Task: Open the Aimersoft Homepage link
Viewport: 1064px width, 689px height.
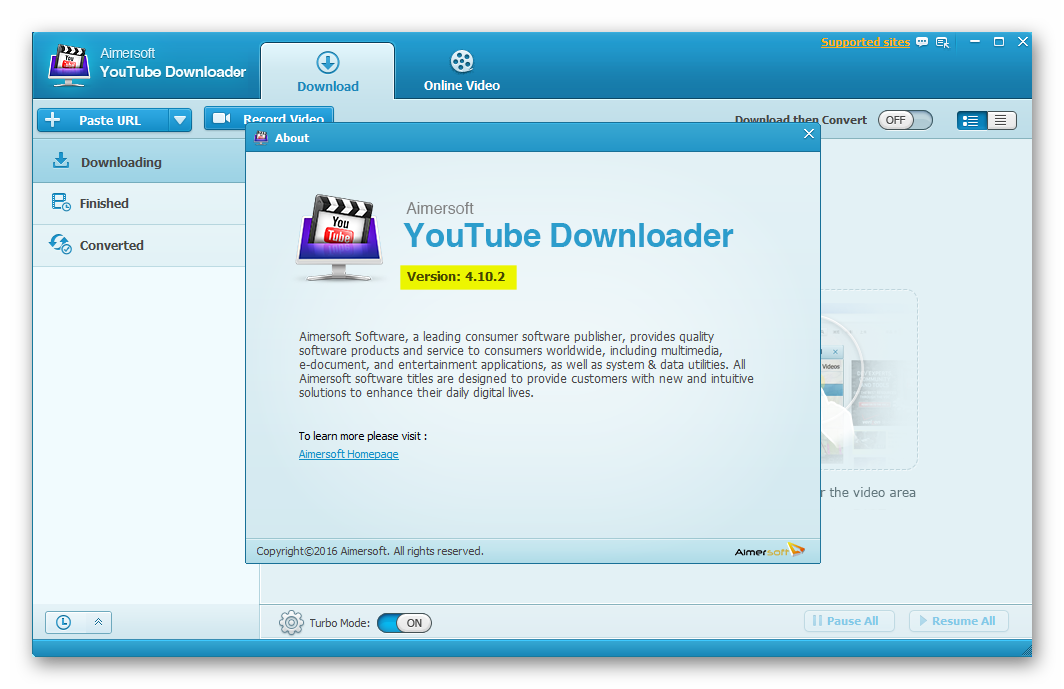Action: (348, 454)
